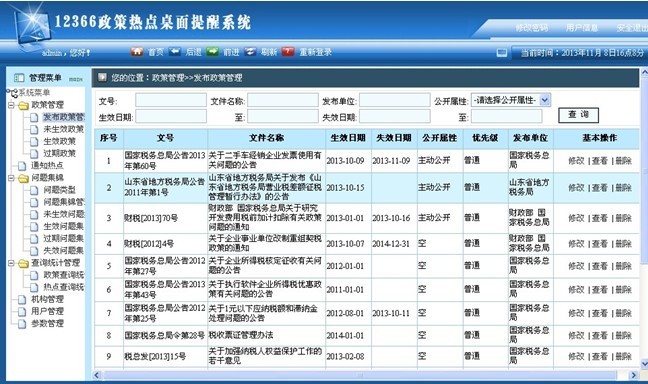The width and height of the screenshot is (648, 384).
Task: Open 用户信息 in the top menu
Action: pos(582,28)
